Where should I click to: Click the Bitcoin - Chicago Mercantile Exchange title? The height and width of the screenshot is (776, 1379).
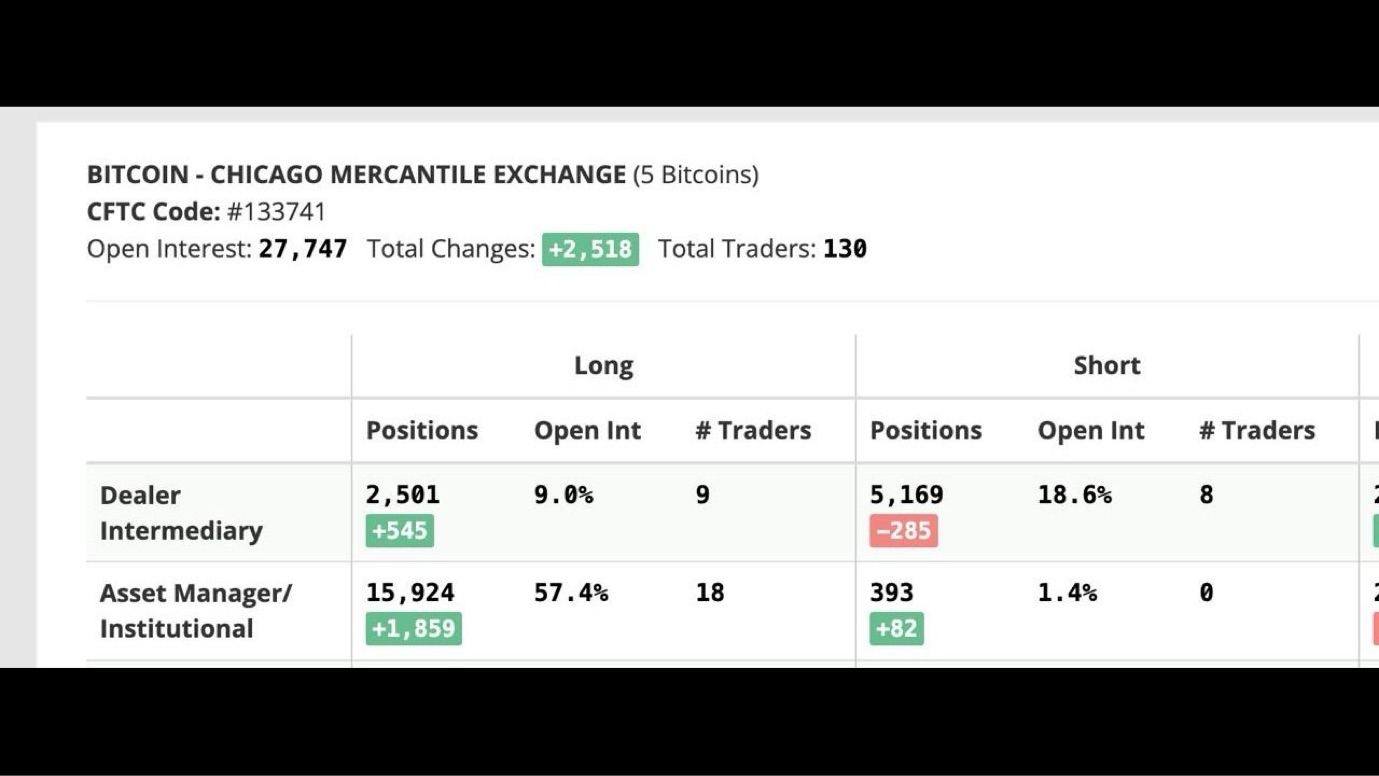click(356, 175)
